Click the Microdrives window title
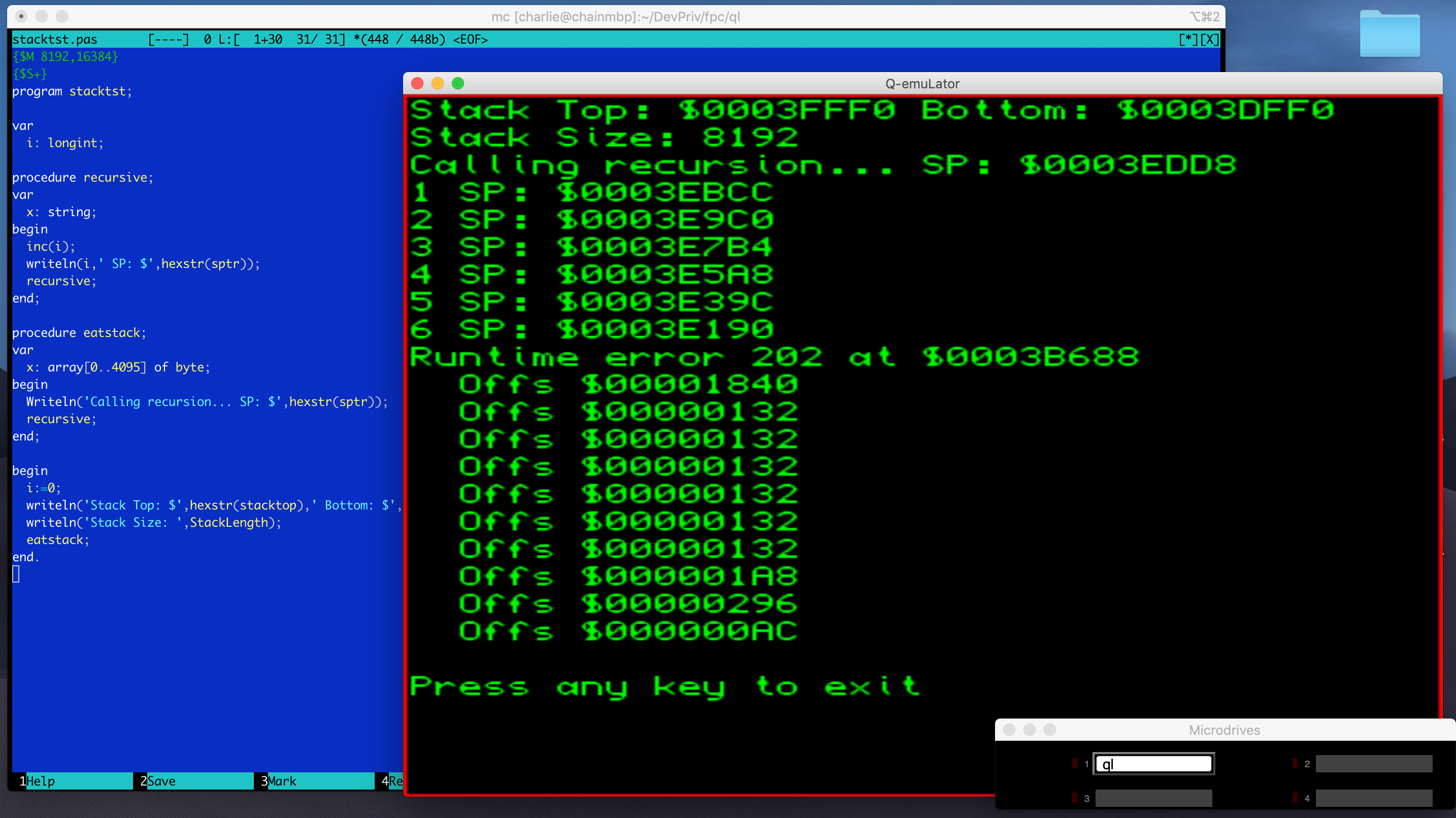This screenshot has height=818, width=1456. click(x=1225, y=730)
